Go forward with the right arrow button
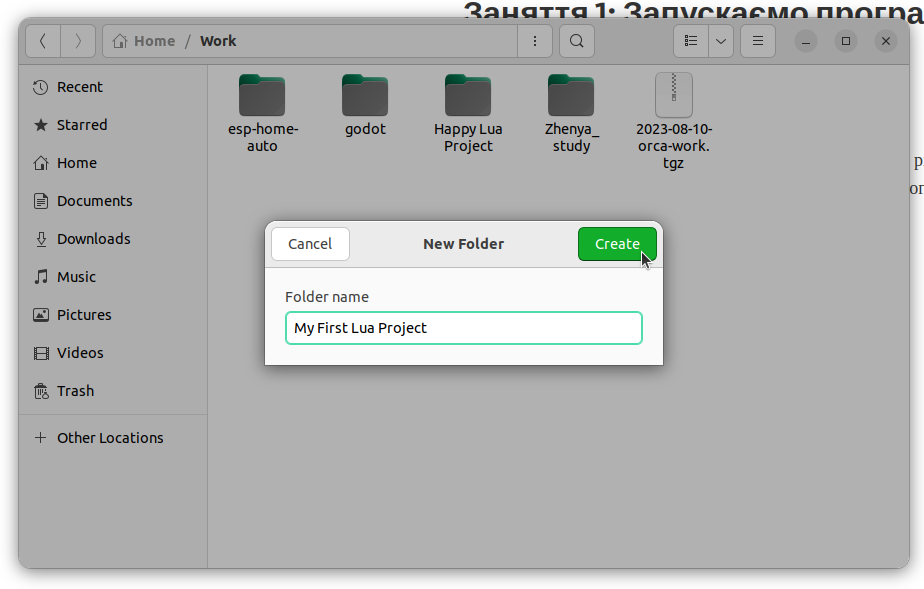Image resolution: width=924 pixels, height=589 pixels. [78, 41]
